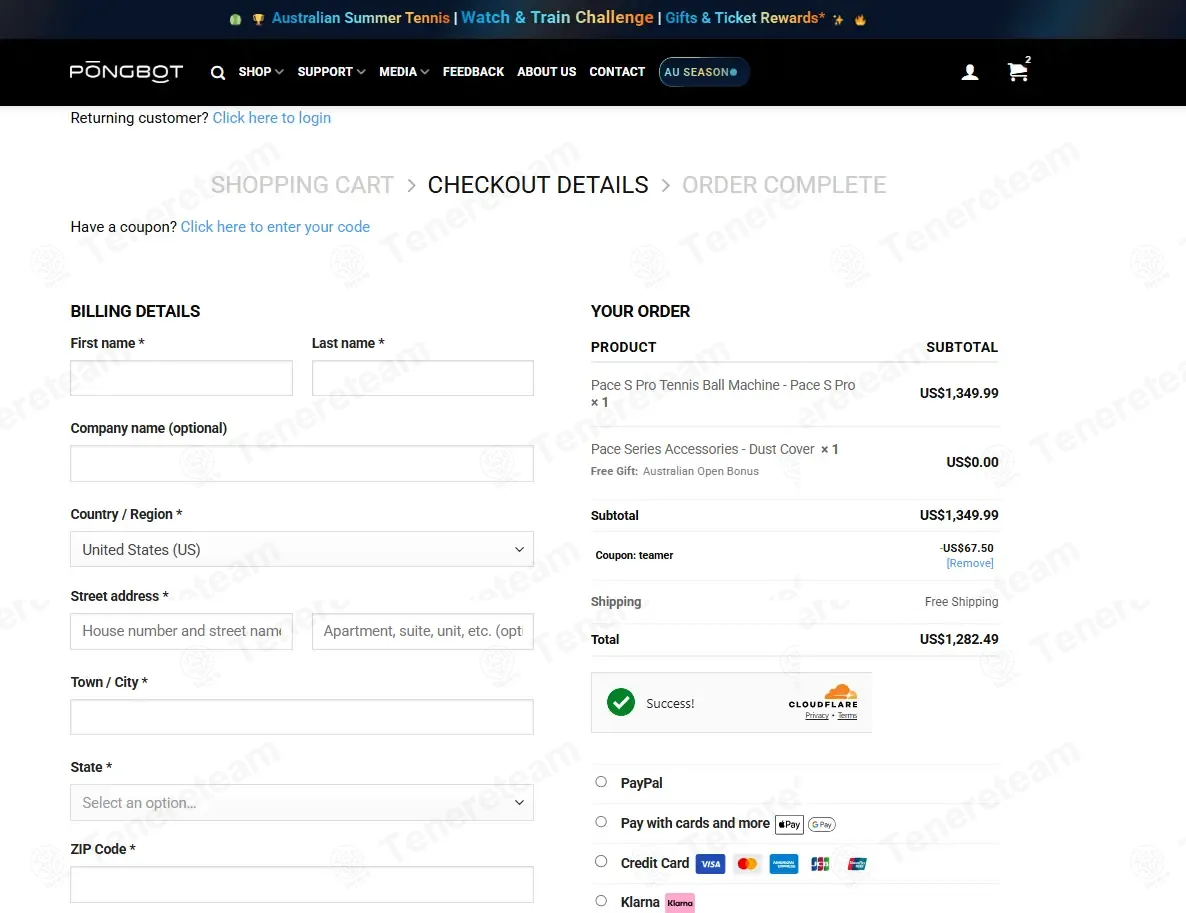Focus the House number and street field
This screenshot has width=1186, height=913.
(x=182, y=632)
